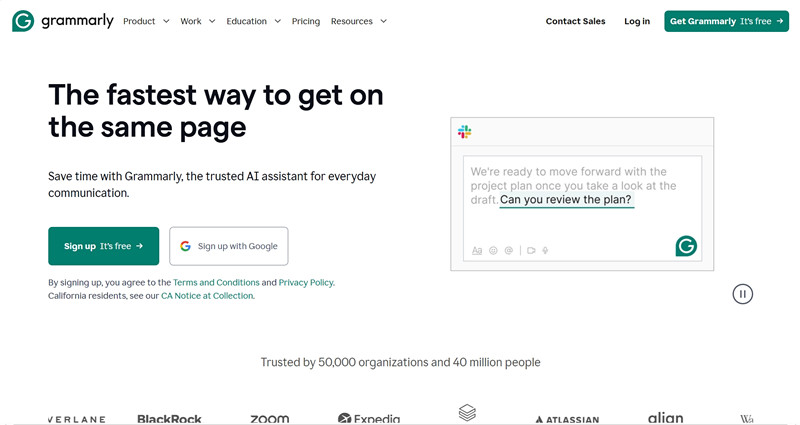
Task: Open the Product menu
Action: coord(139,21)
